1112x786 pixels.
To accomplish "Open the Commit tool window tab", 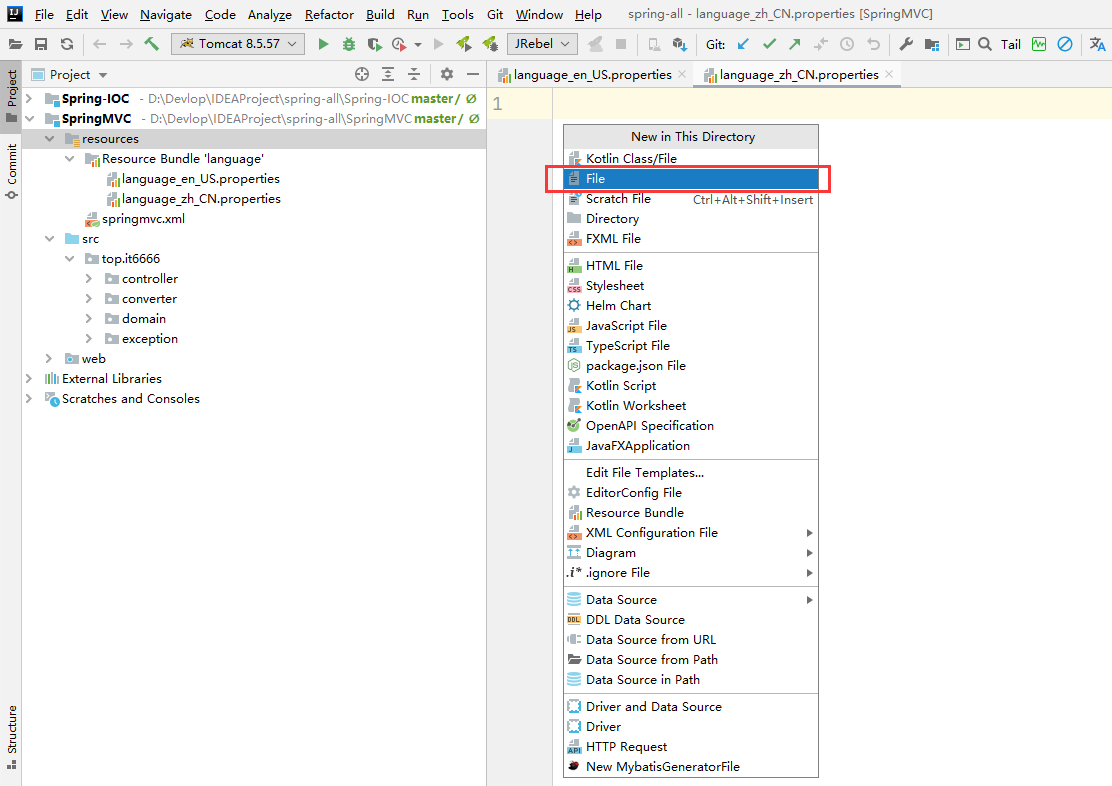I will [11, 171].
